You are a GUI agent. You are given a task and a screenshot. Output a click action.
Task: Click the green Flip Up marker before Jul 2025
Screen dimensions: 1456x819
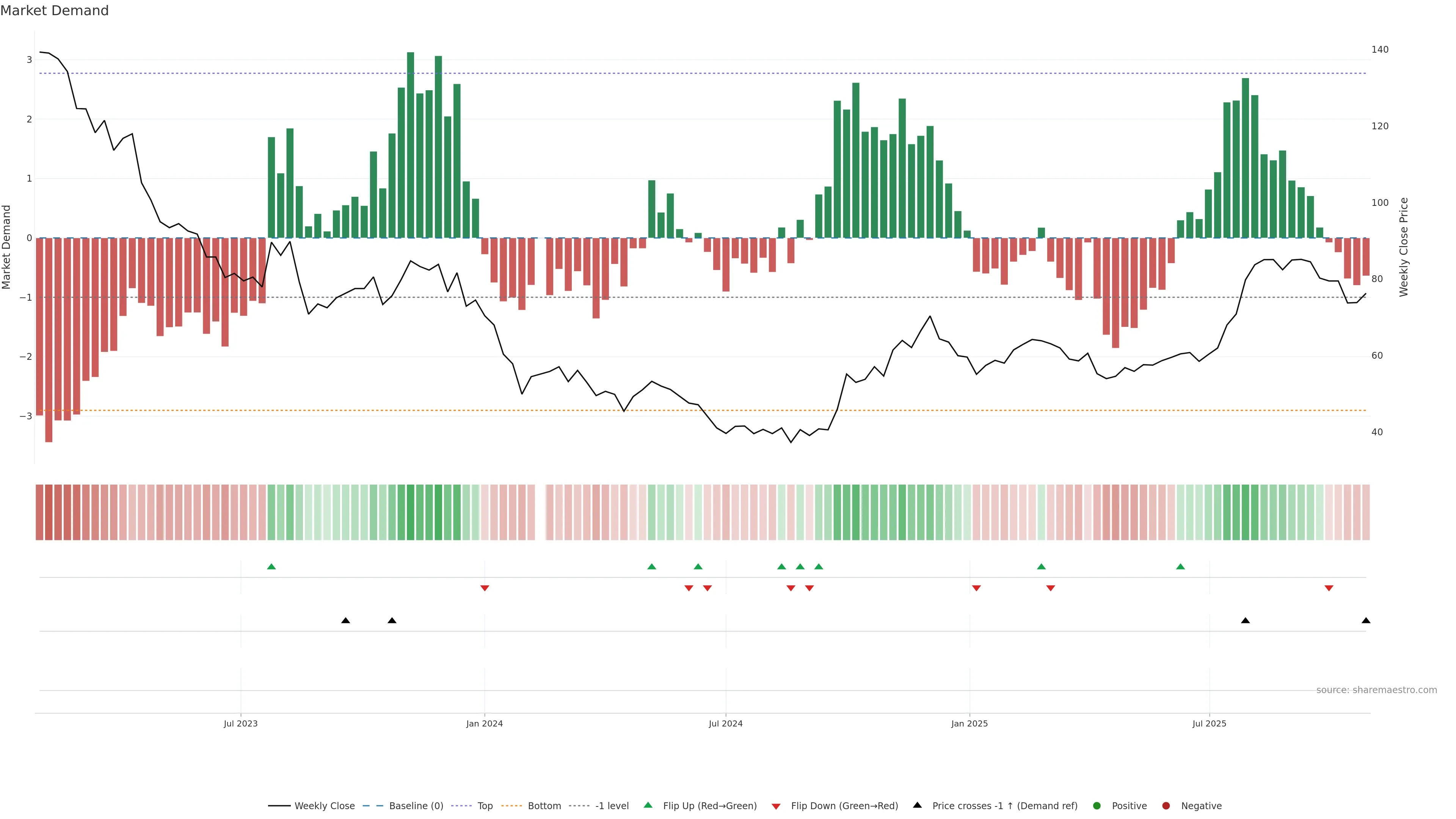click(1180, 566)
